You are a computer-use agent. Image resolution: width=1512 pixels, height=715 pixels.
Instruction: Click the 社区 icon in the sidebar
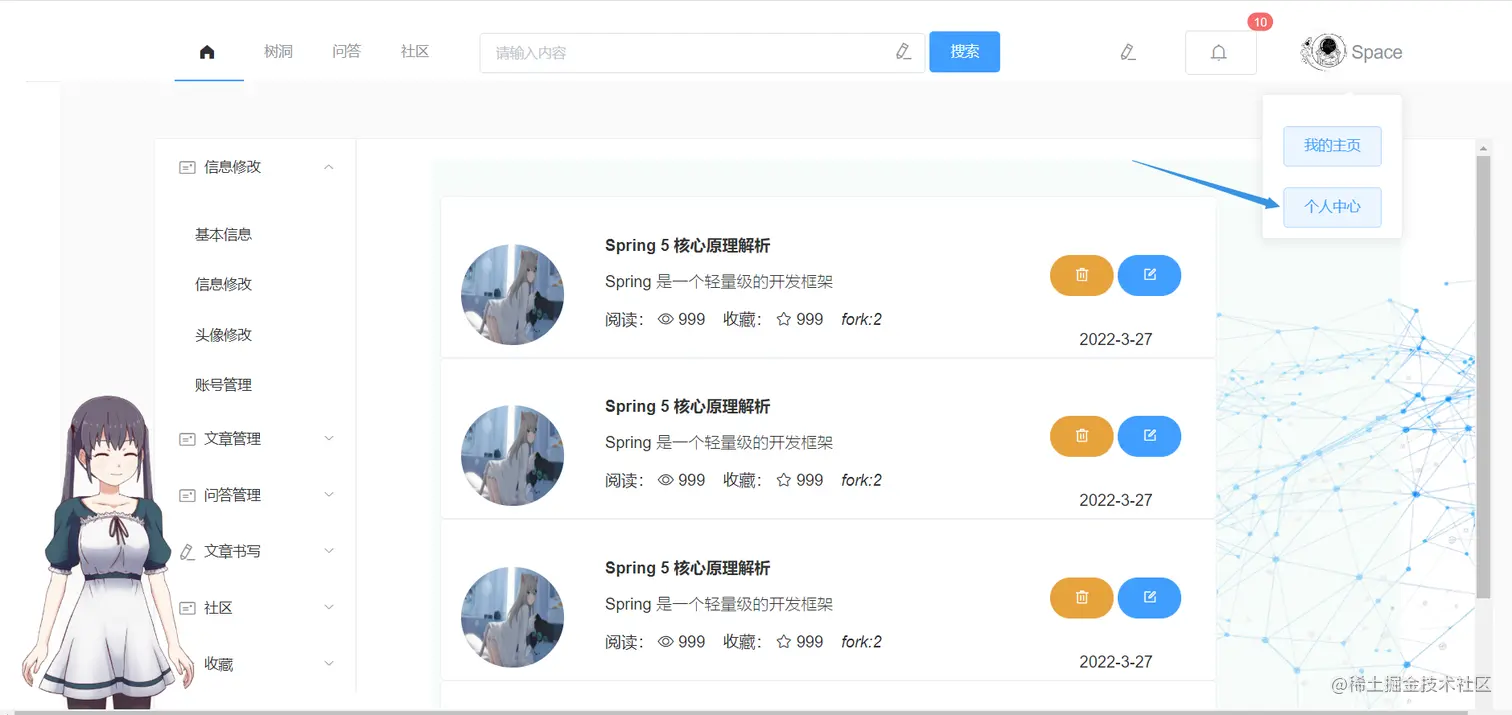[x=186, y=607]
